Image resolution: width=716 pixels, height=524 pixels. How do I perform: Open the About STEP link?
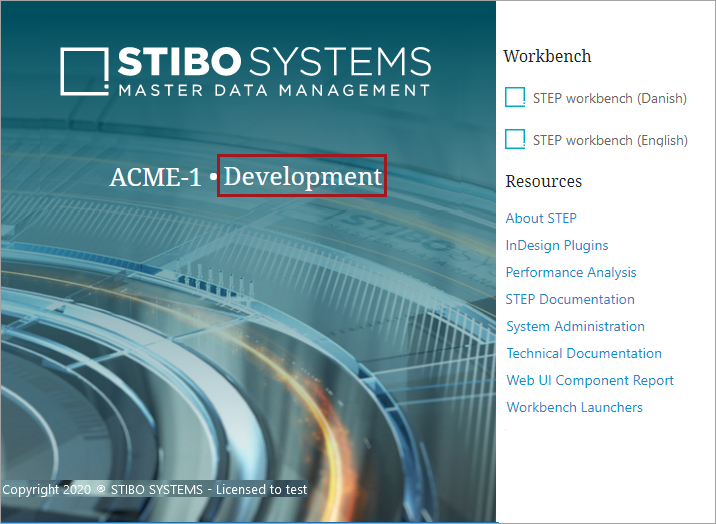click(x=541, y=218)
